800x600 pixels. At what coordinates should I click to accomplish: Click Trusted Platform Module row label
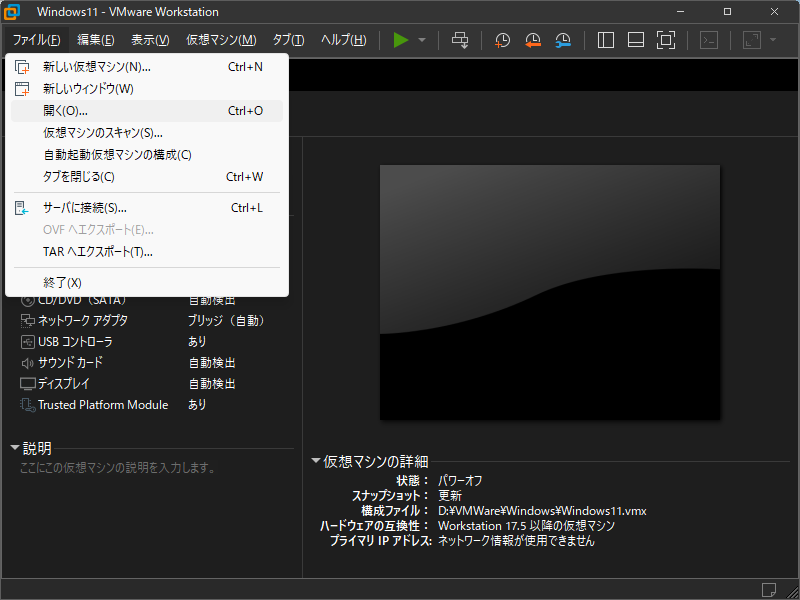pos(103,405)
